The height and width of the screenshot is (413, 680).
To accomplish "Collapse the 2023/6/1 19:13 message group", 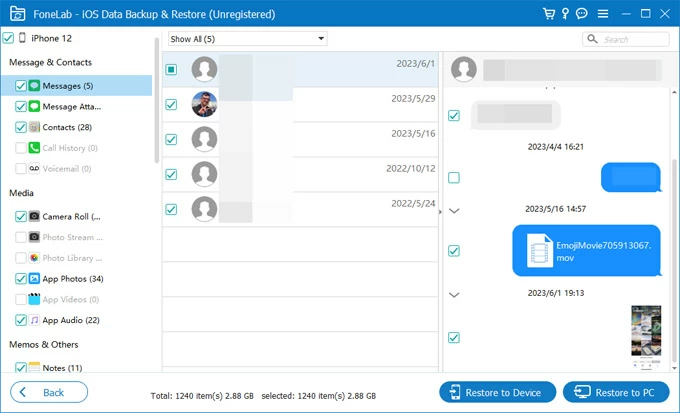I will [454, 294].
